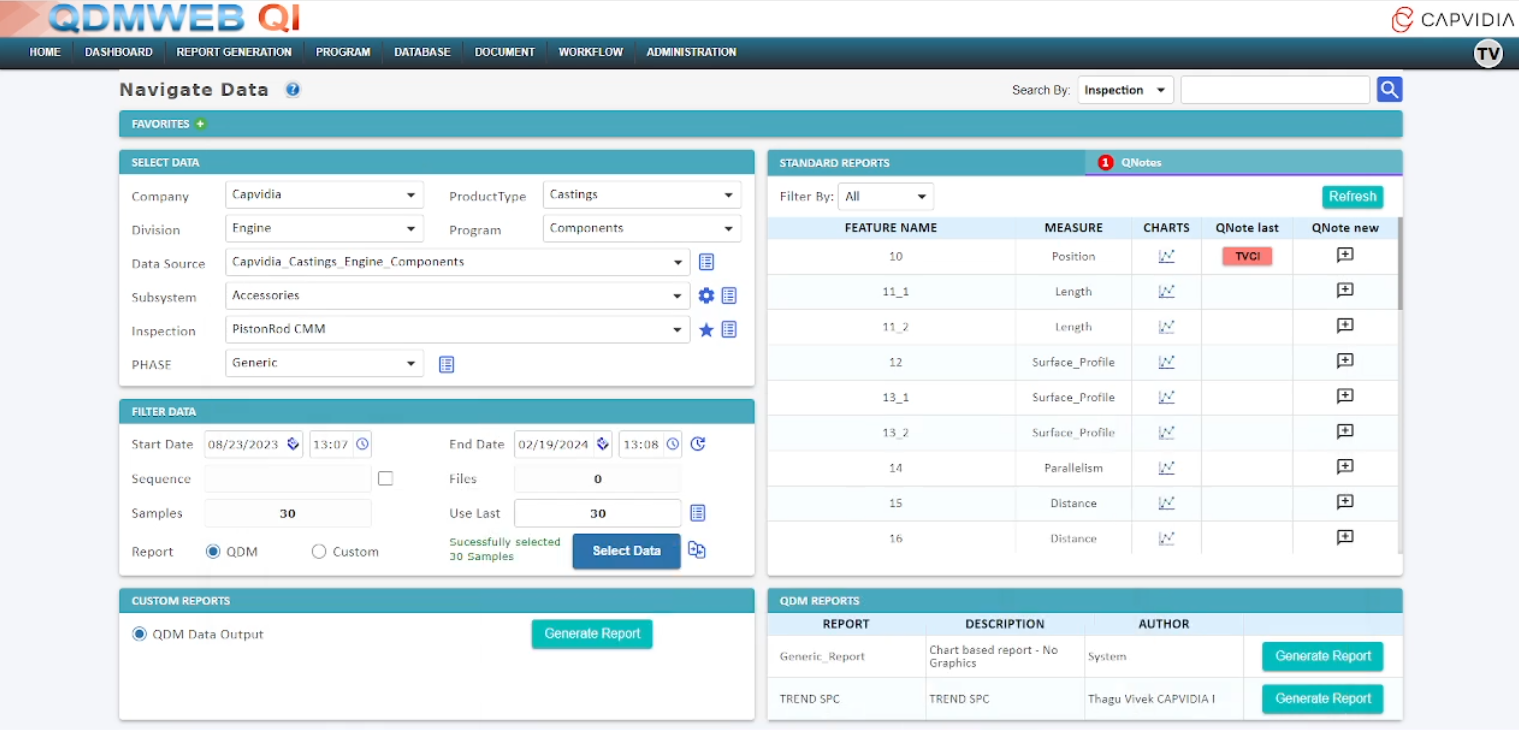The height and width of the screenshot is (730, 1519).
Task: Click the Inspection favorite star icon
Action: [706, 329]
